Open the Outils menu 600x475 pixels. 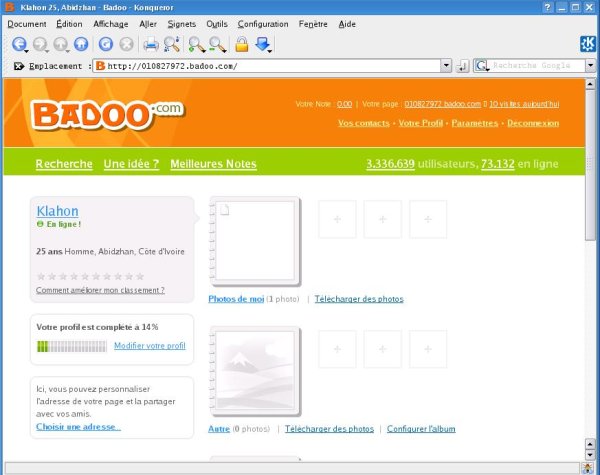pyautogui.click(x=217, y=24)
